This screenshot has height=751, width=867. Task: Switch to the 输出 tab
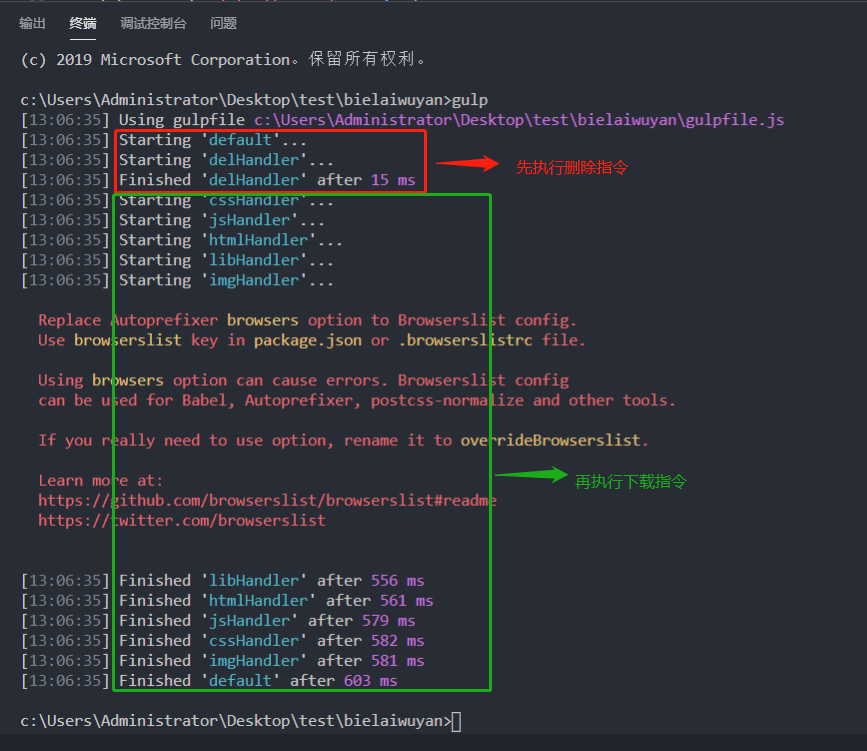[32, 23]
